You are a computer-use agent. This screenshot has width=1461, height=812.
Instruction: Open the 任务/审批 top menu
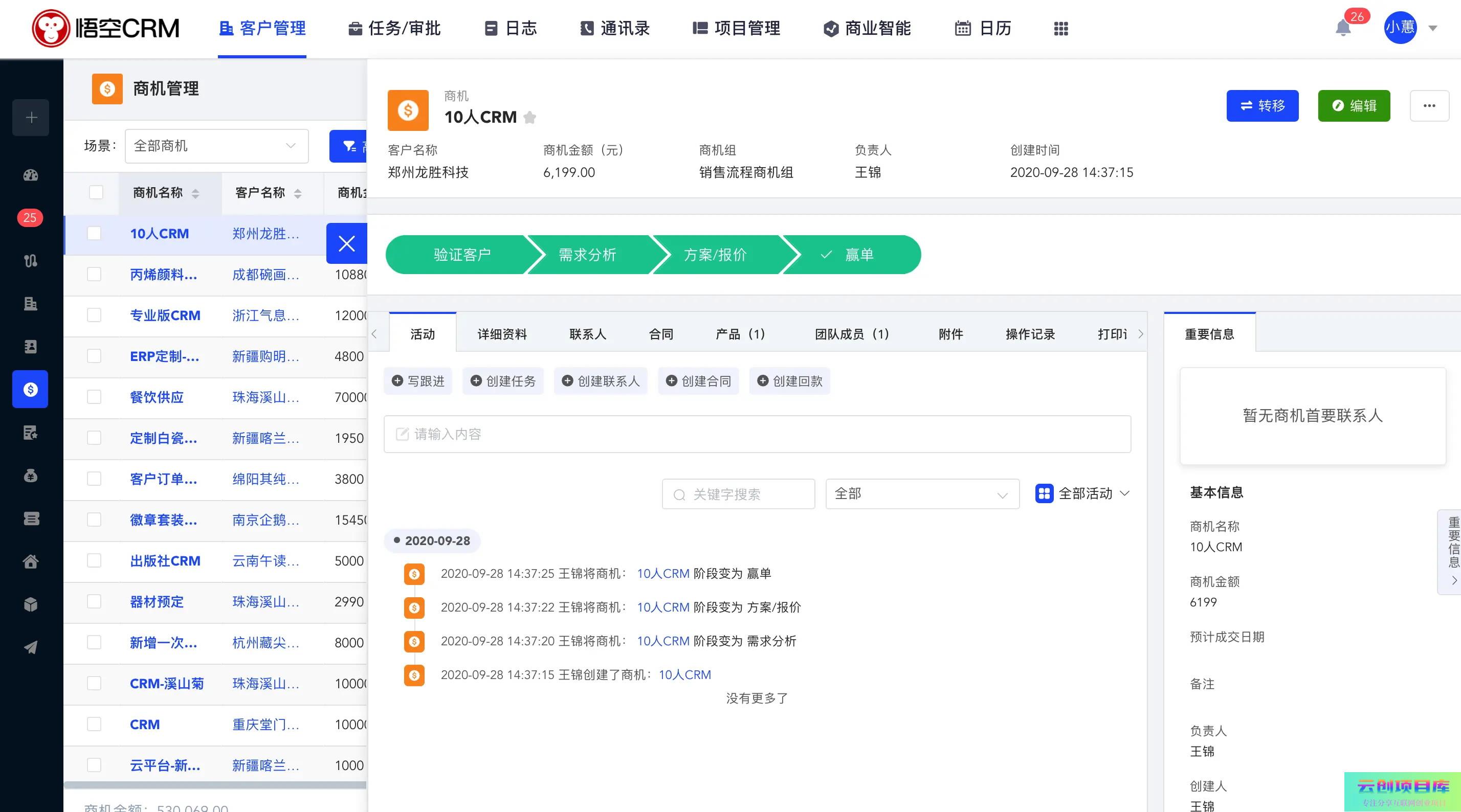(395, 28)
